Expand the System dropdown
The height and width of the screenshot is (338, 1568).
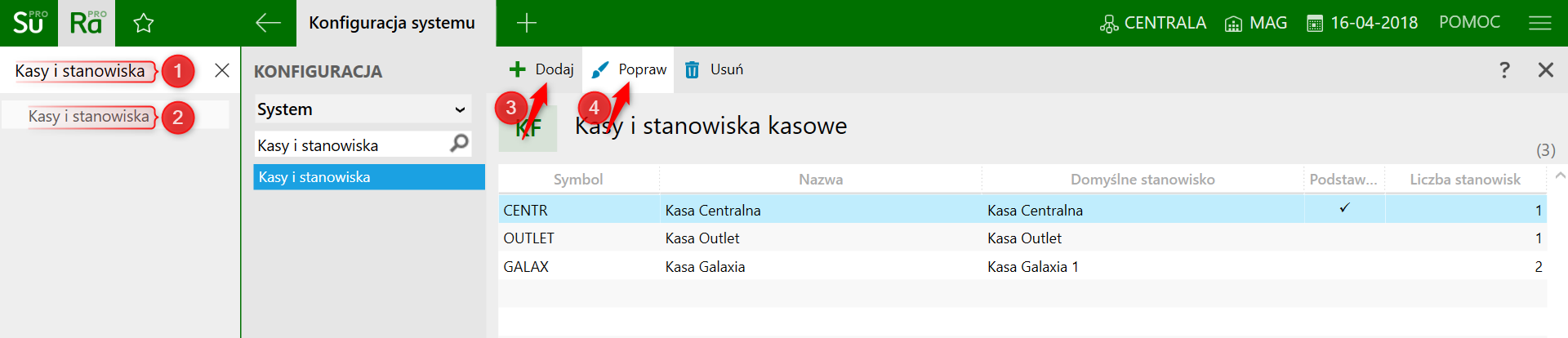[363, 109]
